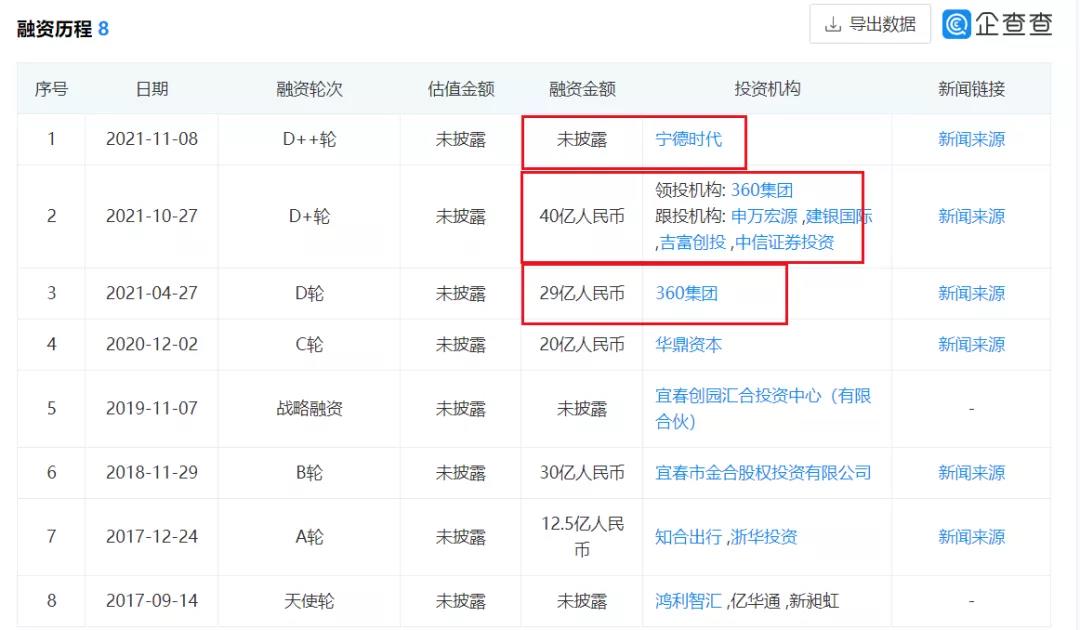Open 新闻来源 for 2020-12-02 row
This screenshot has width=1080, height=630.
click(971, 344)
